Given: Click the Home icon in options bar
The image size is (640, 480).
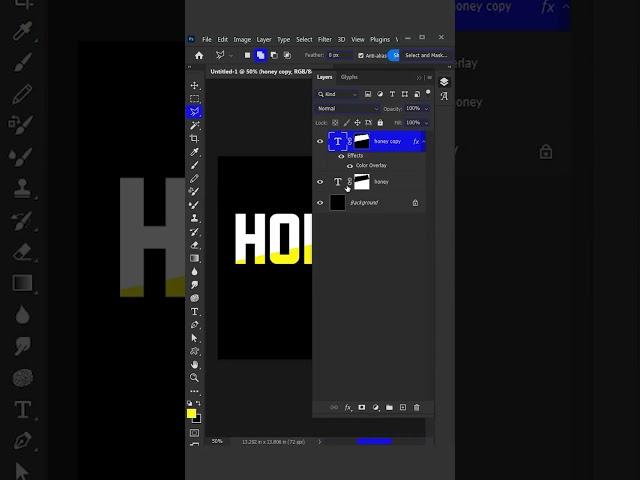Looking at the screenshot, I should click(199, 56).
